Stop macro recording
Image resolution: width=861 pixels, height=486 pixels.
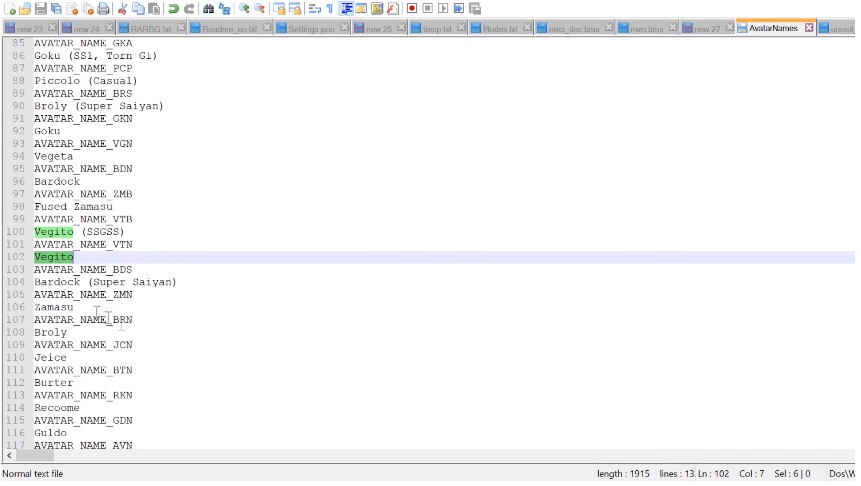pos(428,8)
